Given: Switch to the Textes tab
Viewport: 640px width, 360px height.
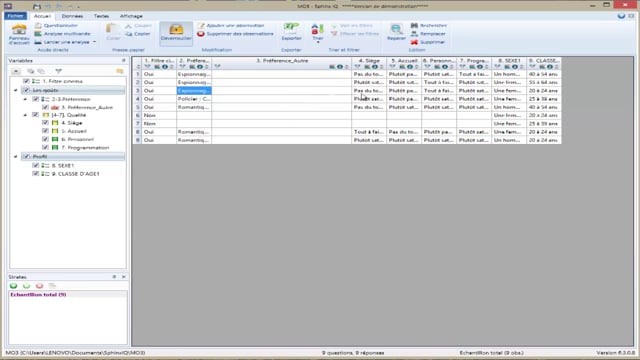Looking at the screenshot, I should pos(101,16).
